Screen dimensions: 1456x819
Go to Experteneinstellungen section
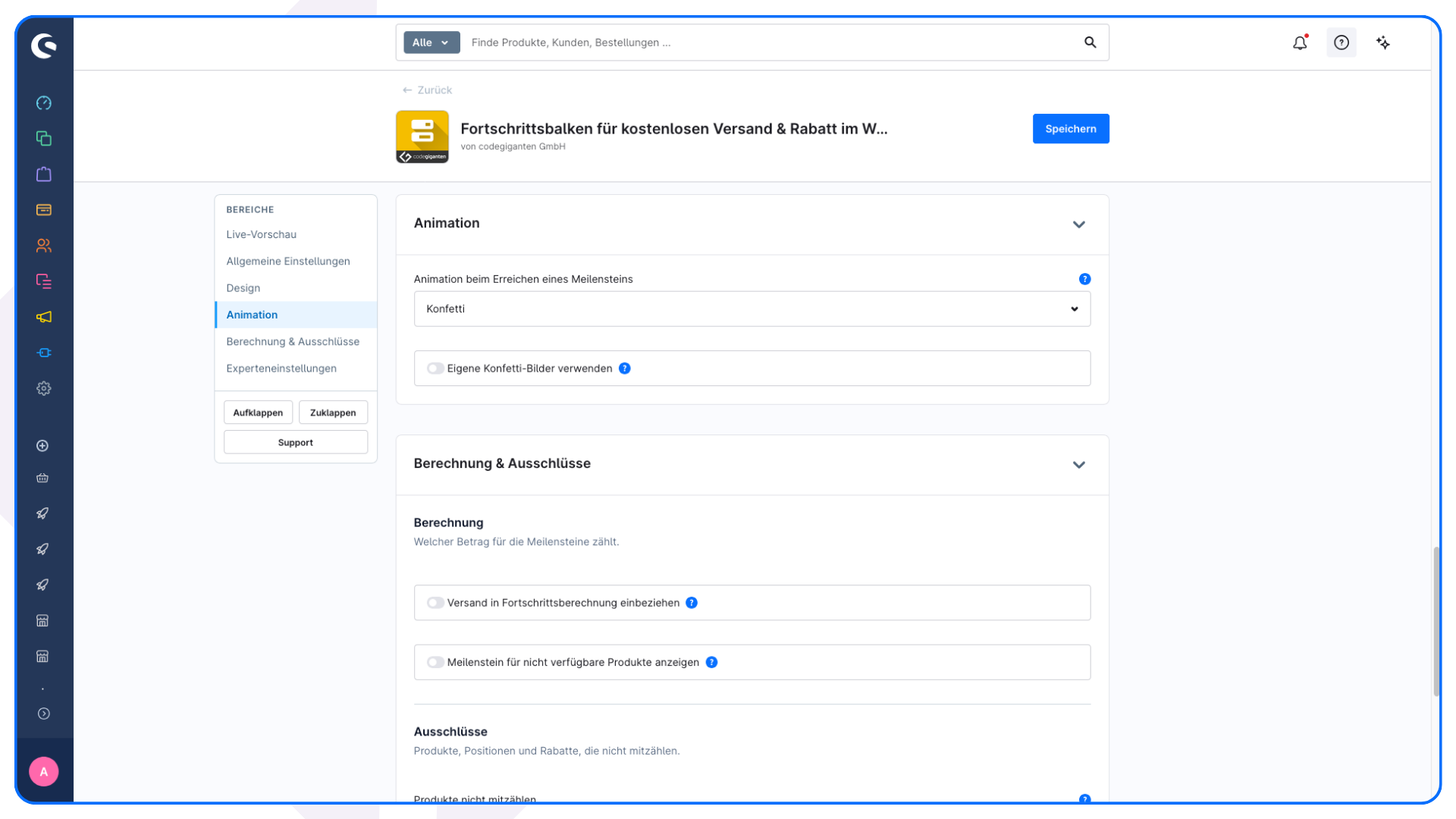pos(281,369)
